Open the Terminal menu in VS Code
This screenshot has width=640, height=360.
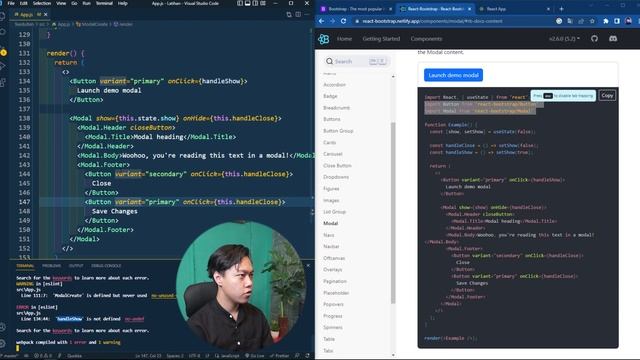tap(104, 3)
